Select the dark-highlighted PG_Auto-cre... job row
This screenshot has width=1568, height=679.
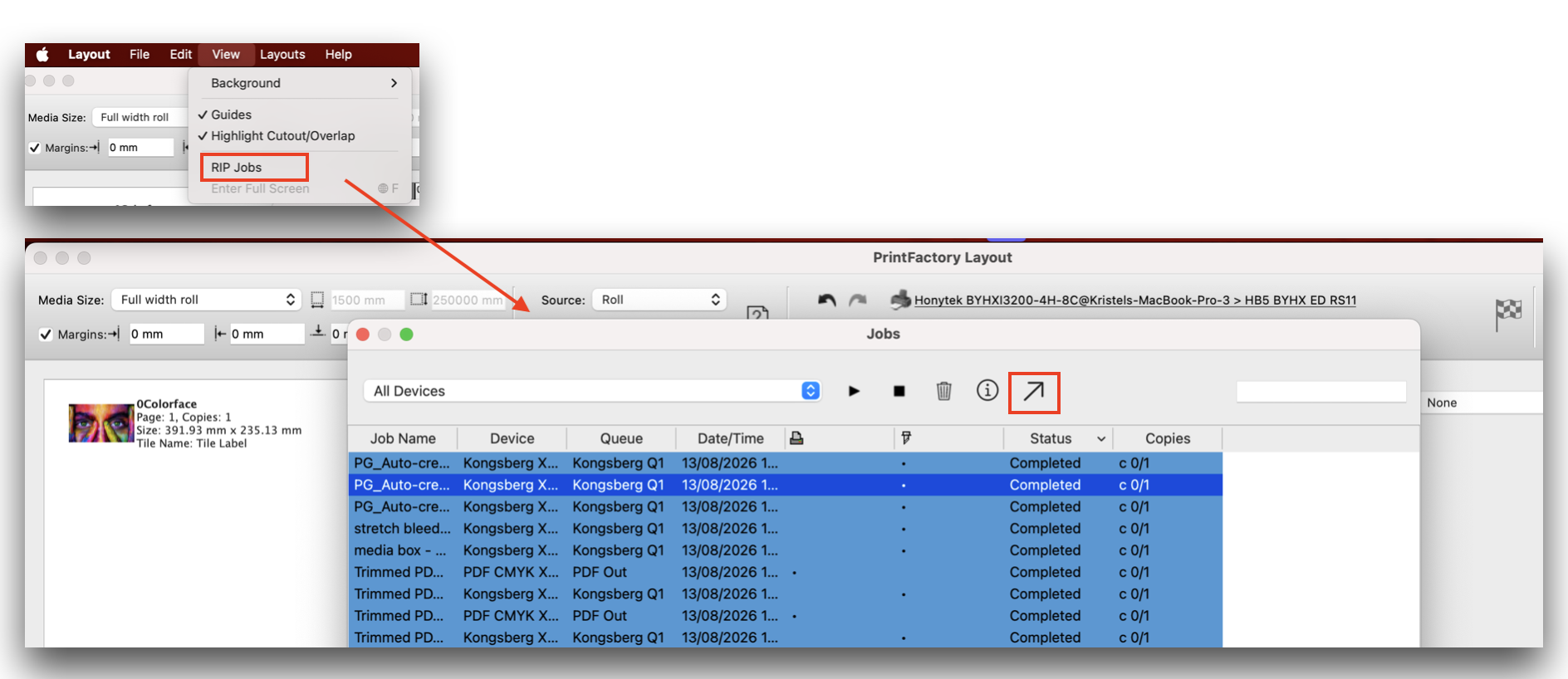[x=785, y=485]
